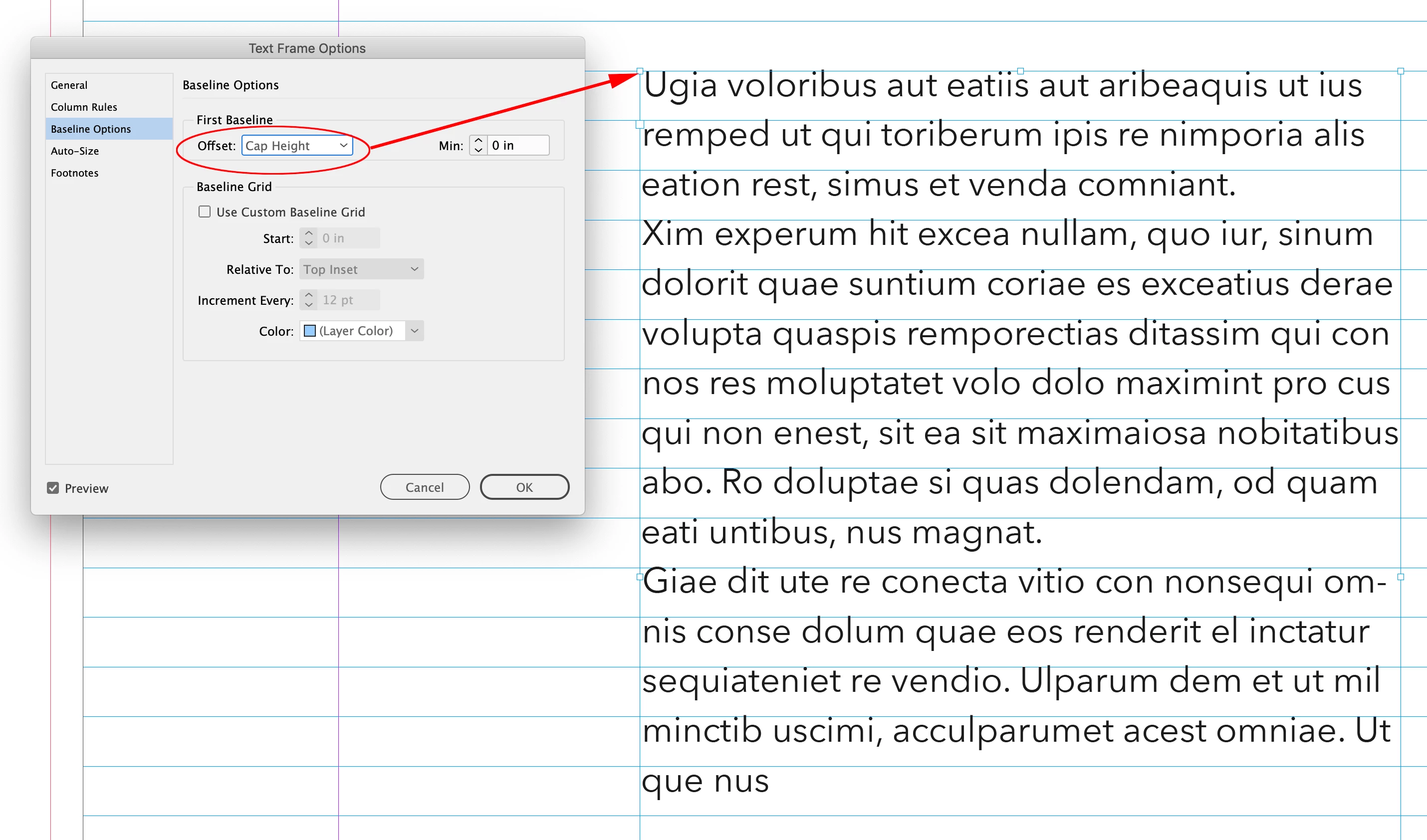Increase Min value with up stepper arrow

tap(478, 140)
